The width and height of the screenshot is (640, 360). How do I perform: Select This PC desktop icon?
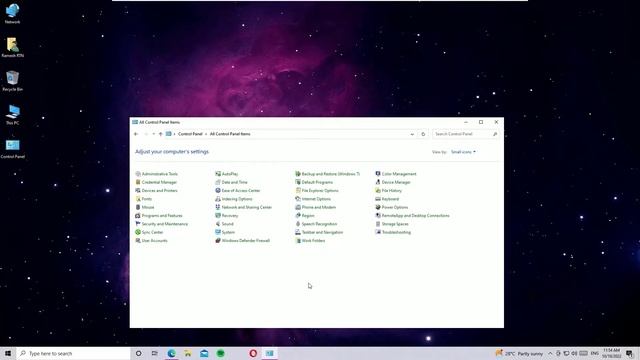tap(13, 114)
